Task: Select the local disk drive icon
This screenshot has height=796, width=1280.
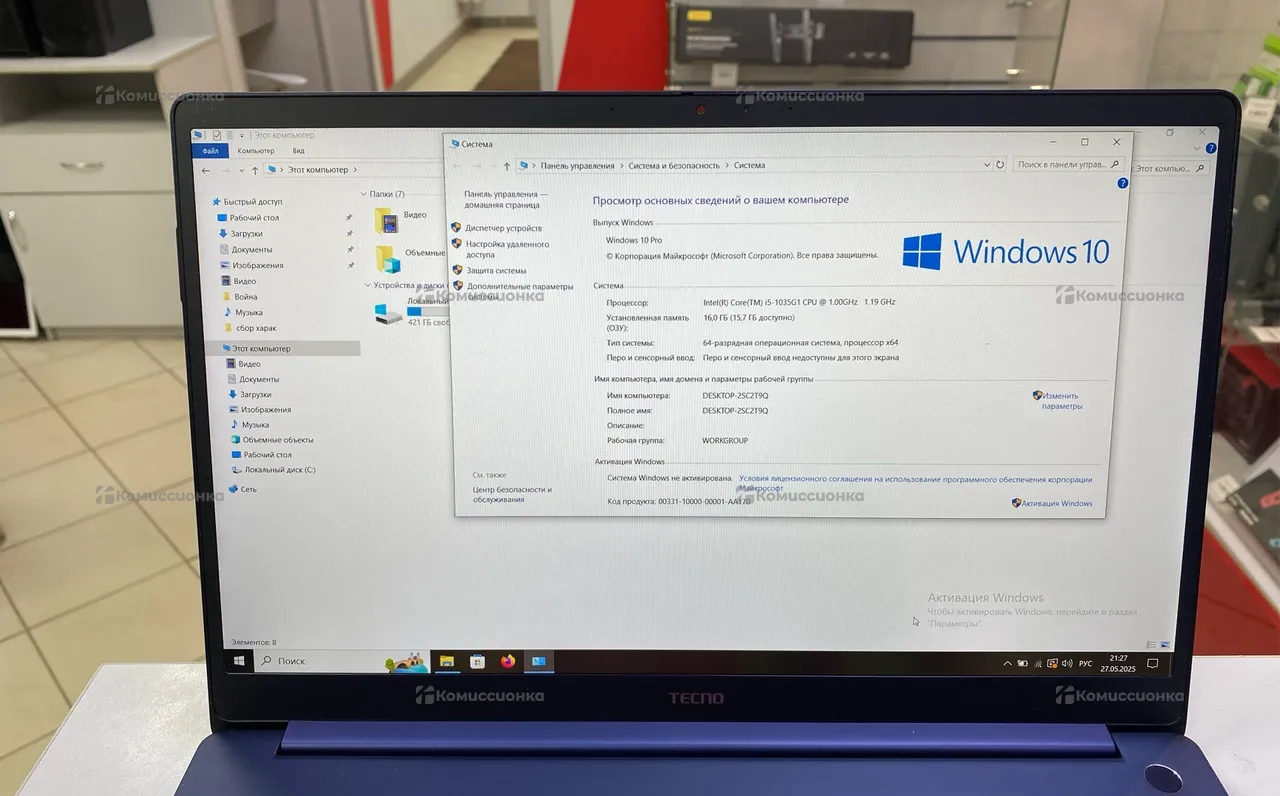Action: tap(387, 313)
